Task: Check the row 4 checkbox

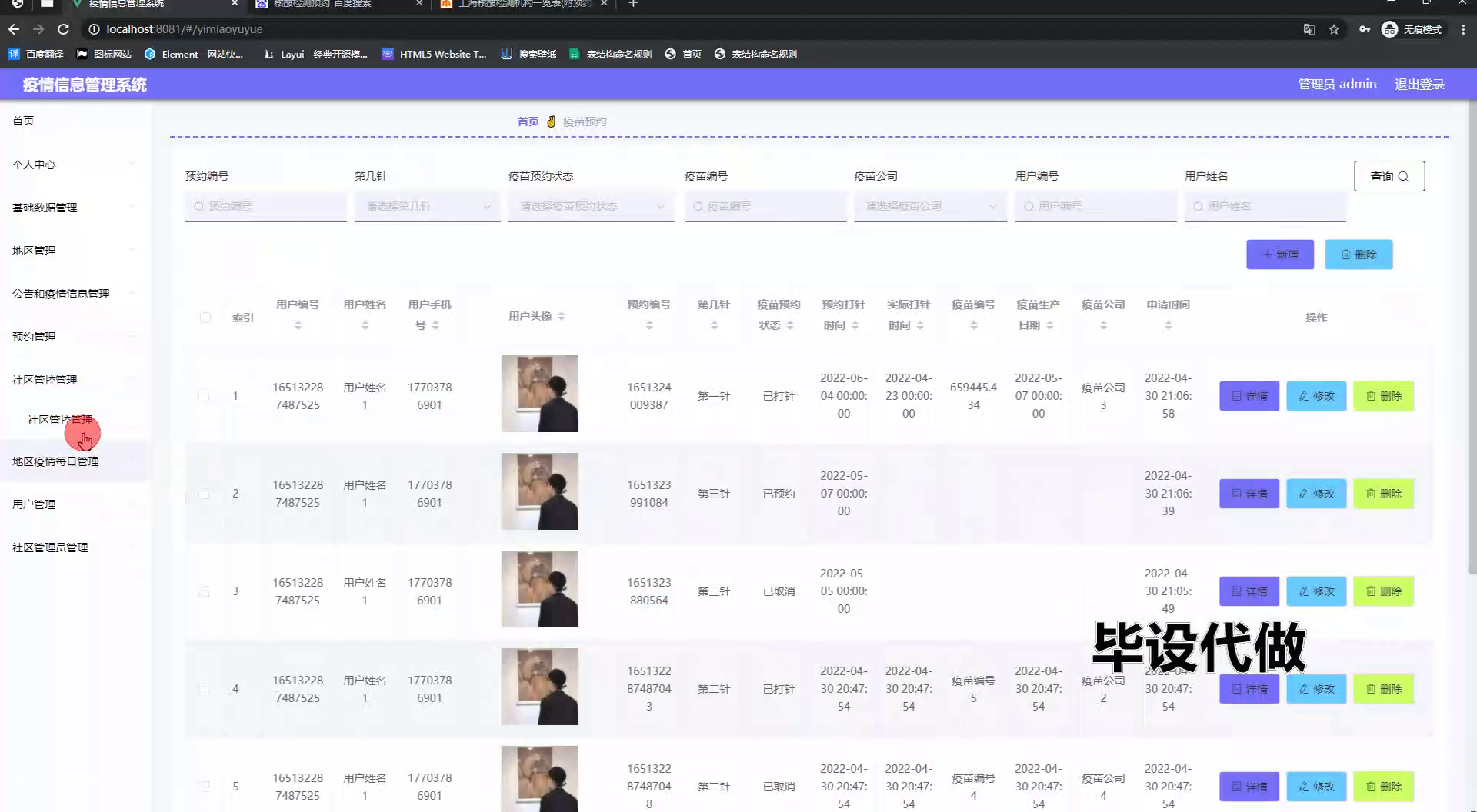Action: (x=204, y=689)
